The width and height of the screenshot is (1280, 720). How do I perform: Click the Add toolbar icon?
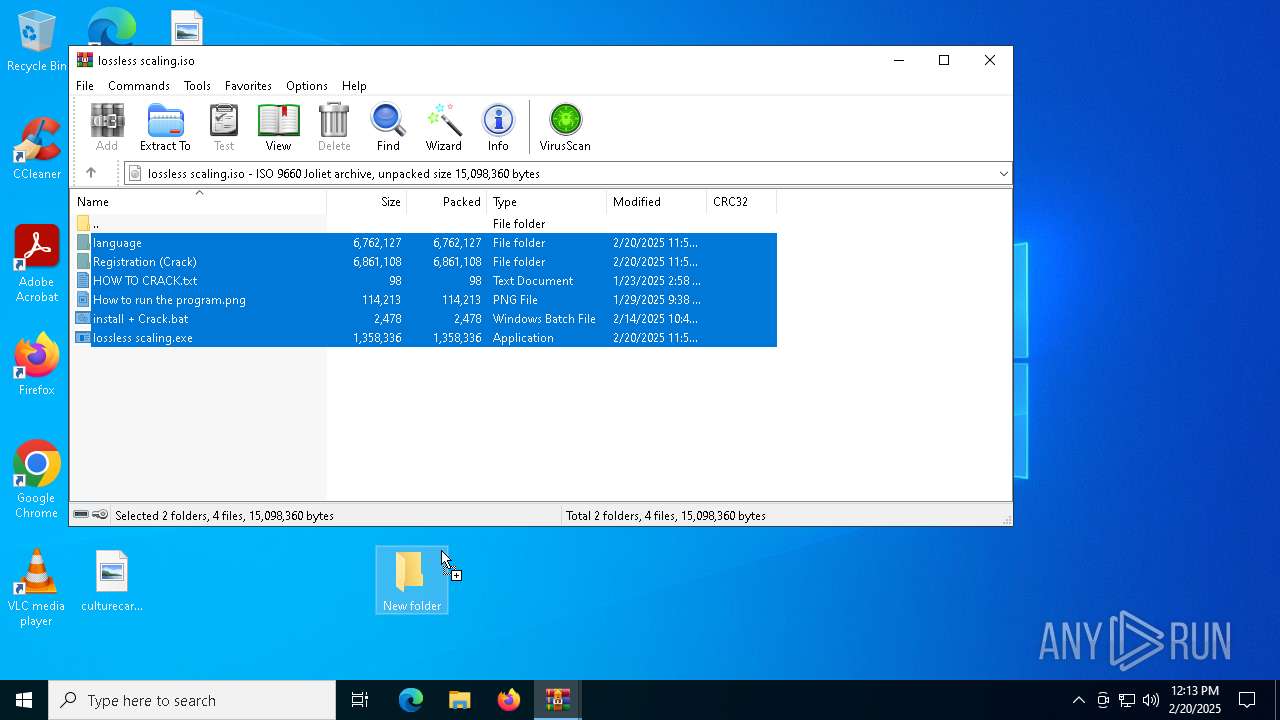point(107,127)
